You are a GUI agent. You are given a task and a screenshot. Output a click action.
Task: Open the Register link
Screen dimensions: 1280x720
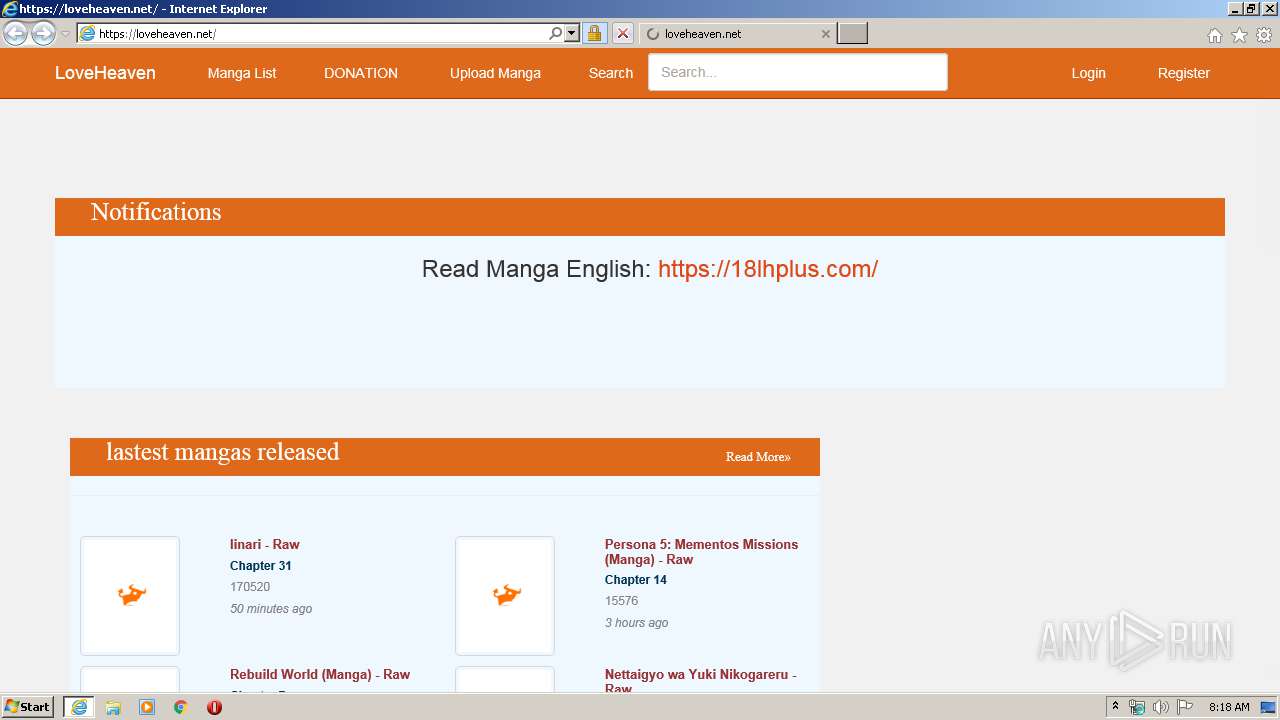point(1184,73)
